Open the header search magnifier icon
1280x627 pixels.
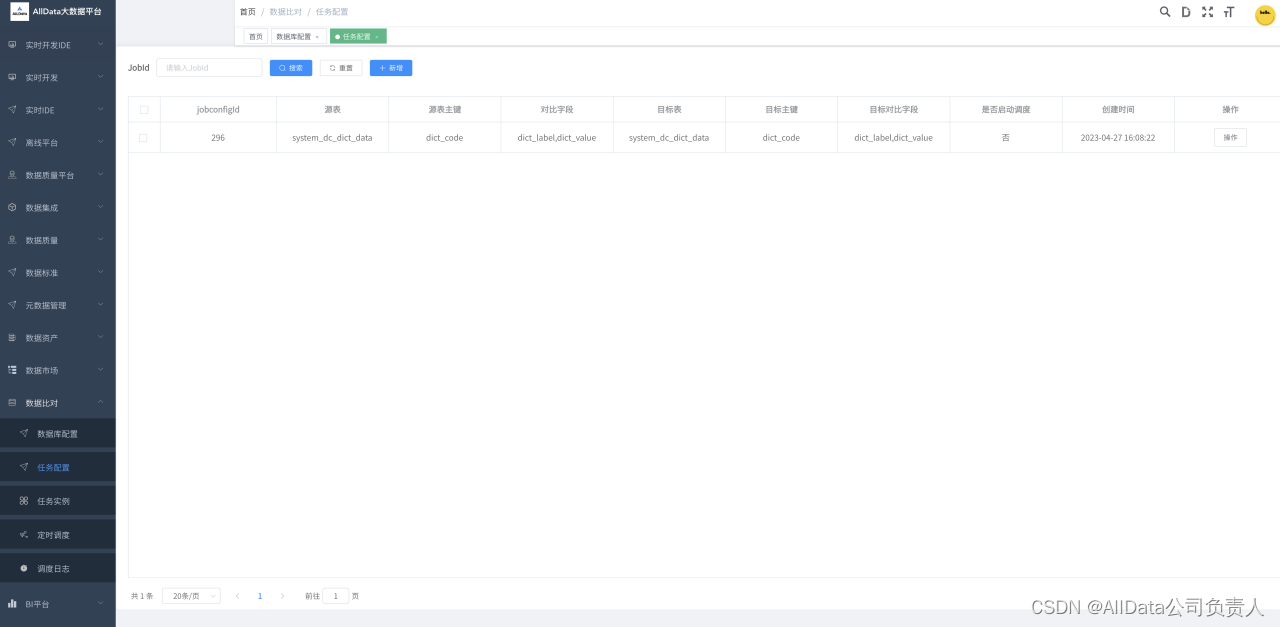1165,12
